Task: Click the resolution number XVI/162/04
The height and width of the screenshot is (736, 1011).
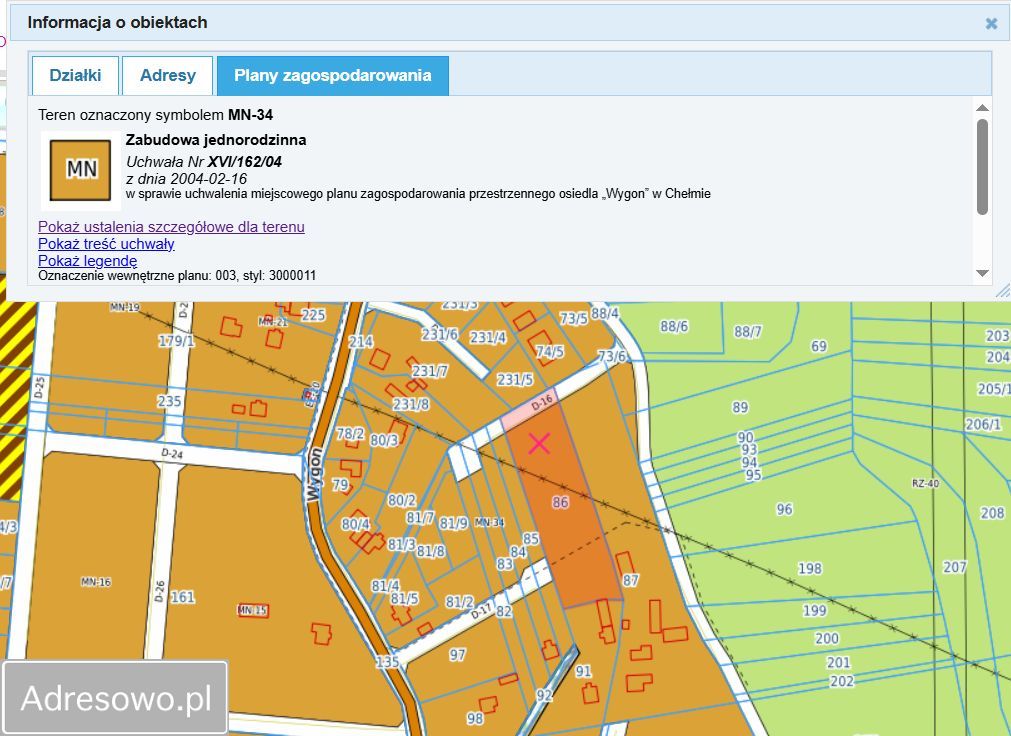Action: 244,162
